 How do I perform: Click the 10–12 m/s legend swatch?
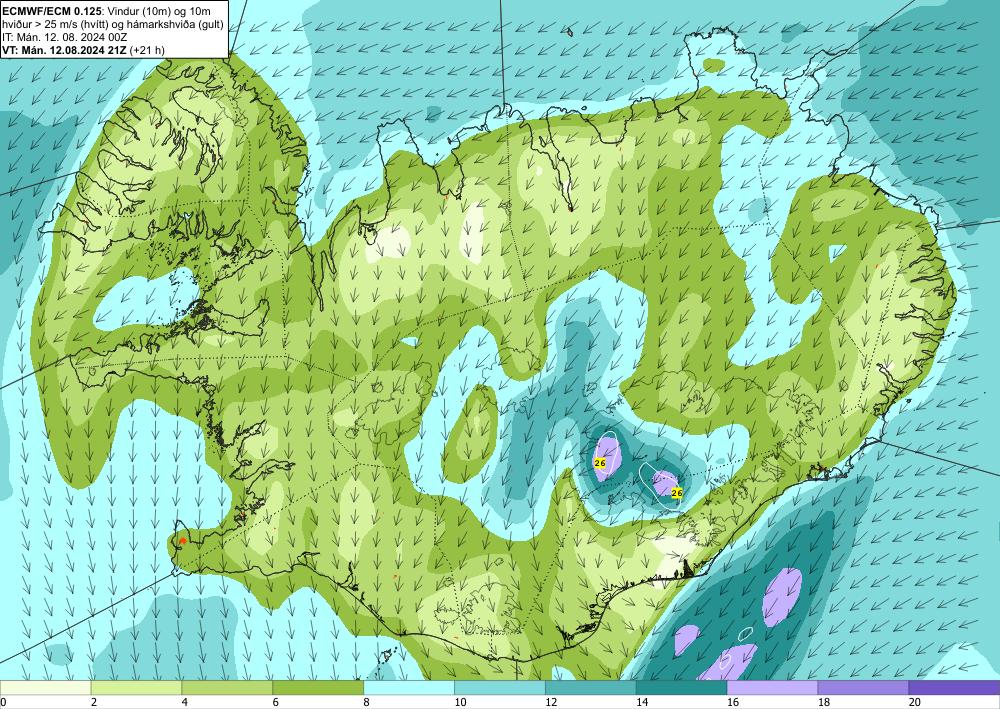coord(499,688)
